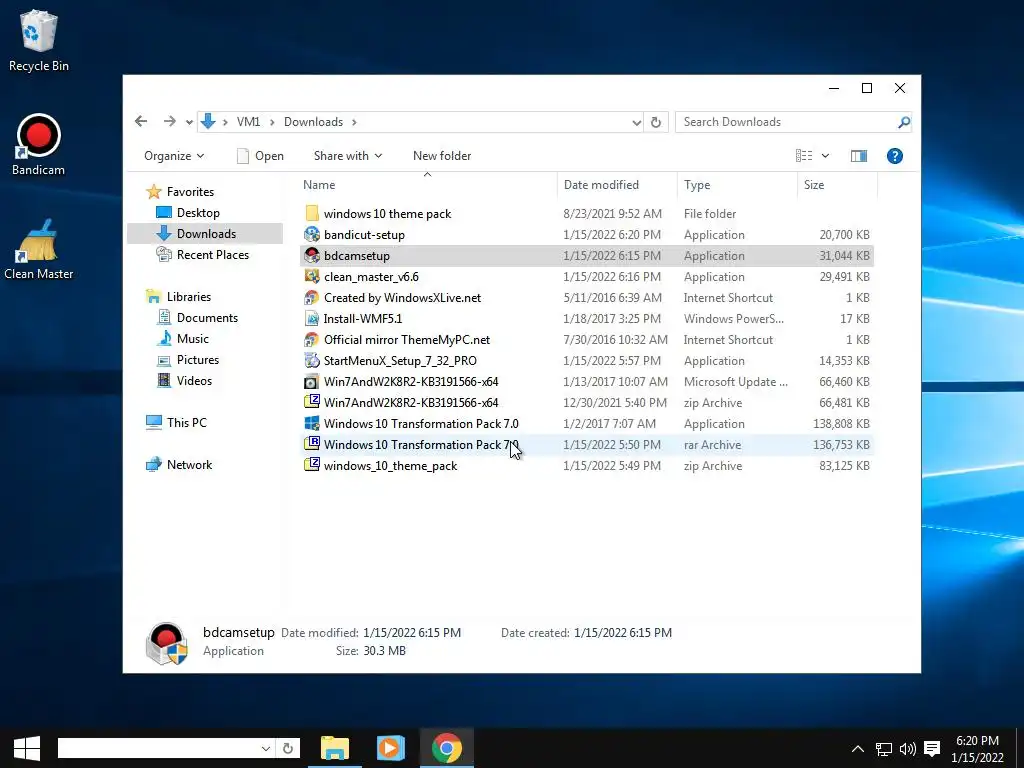Open the Help icon

coord(895,155)
